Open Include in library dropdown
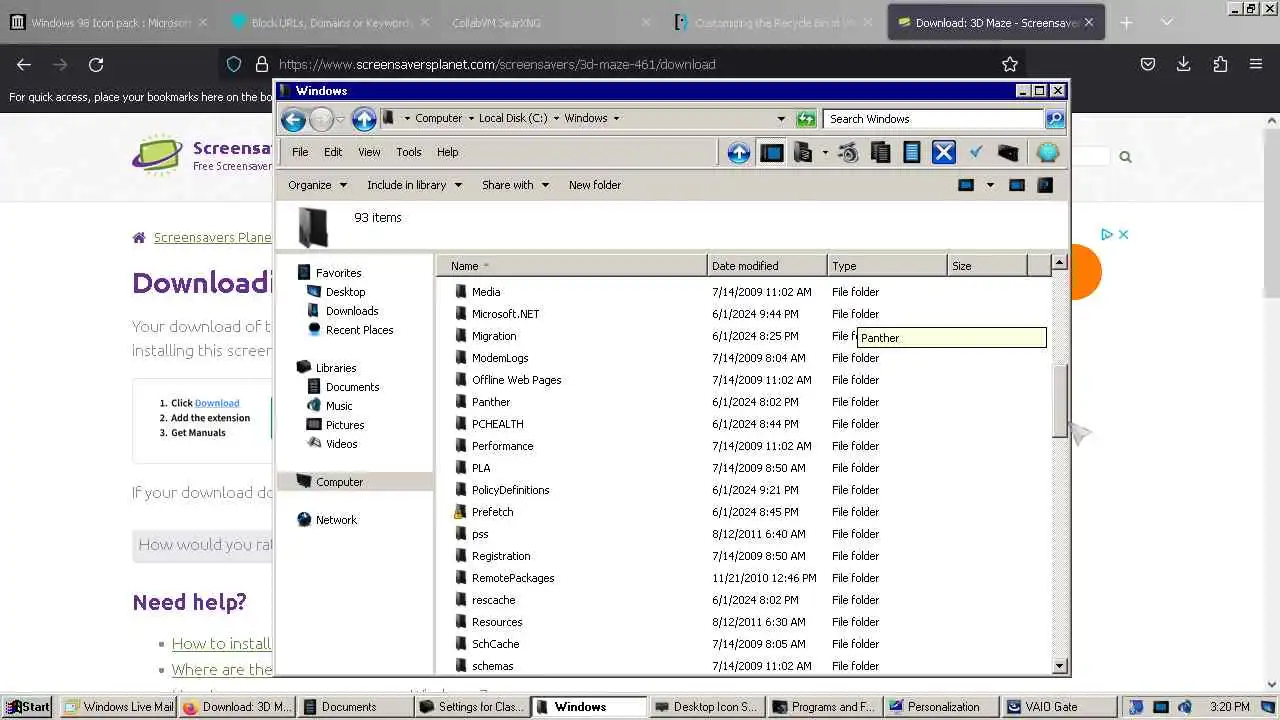Viewport: 1280px width, 720px height. pos(414,185)
